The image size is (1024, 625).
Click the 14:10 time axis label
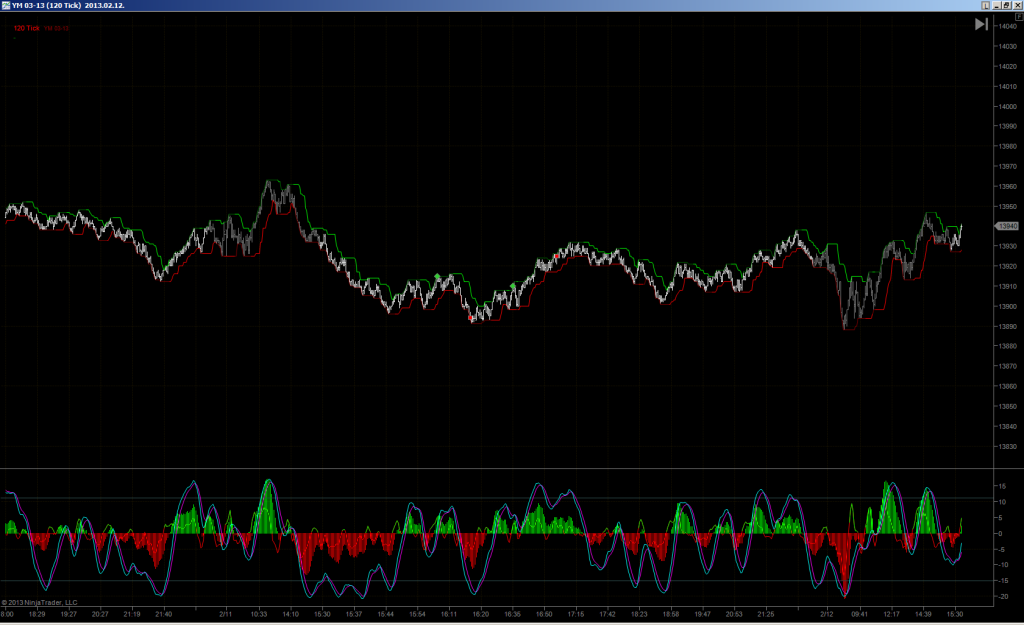pos(290,614)
